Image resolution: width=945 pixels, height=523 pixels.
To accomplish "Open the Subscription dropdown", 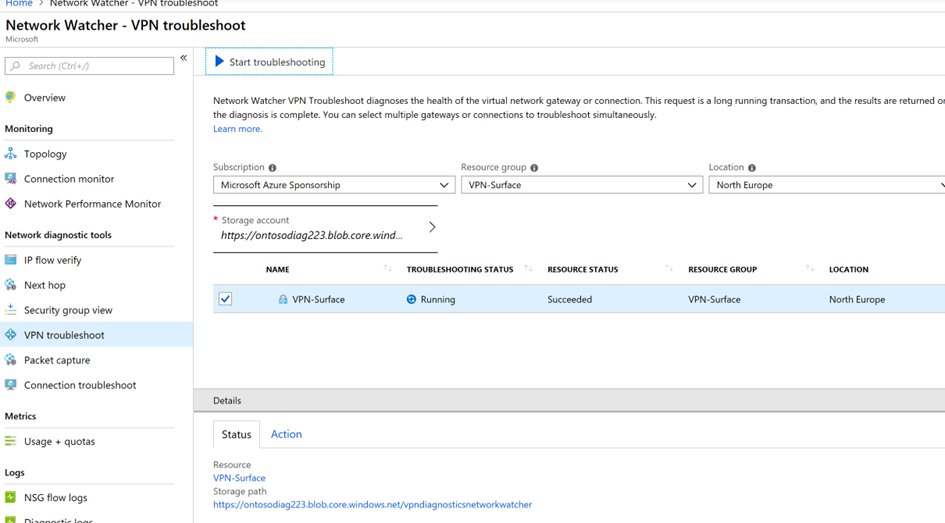I will coord(334,185).
